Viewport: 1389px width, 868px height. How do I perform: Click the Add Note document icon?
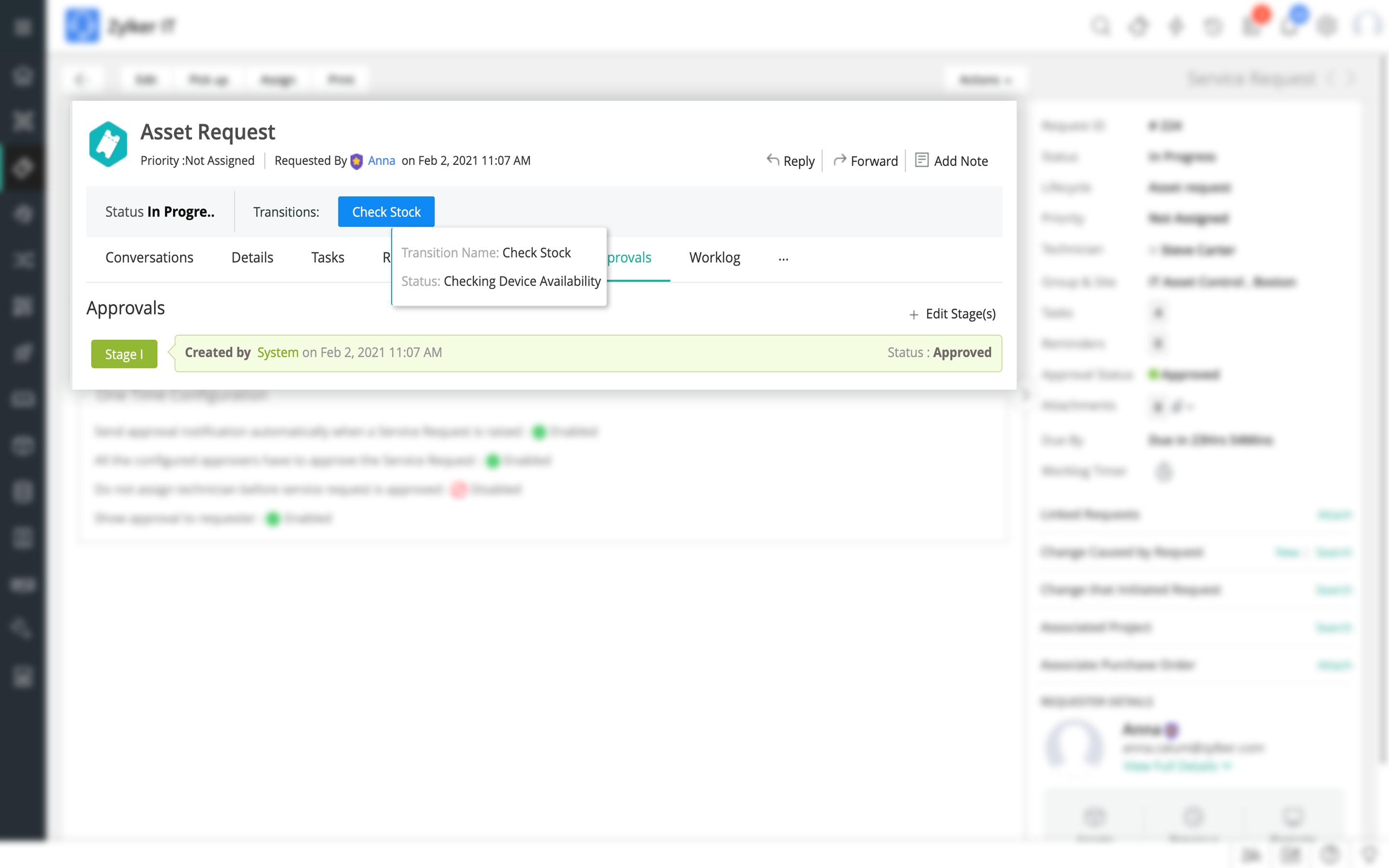921,160
